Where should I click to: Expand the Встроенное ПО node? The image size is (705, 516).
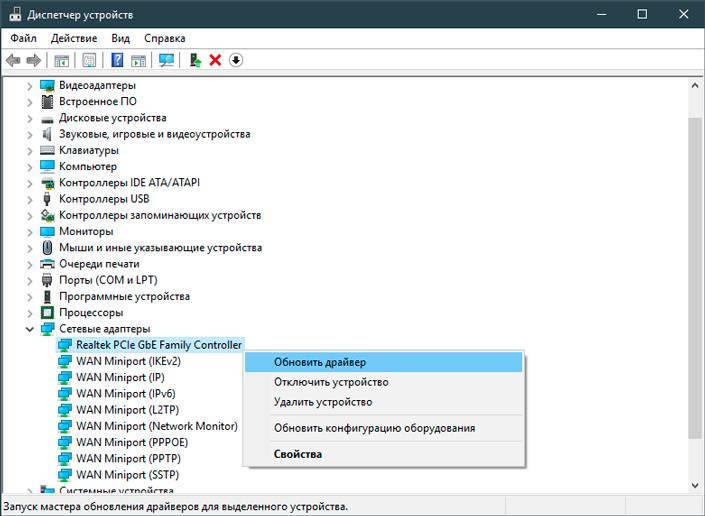(30, 102)
